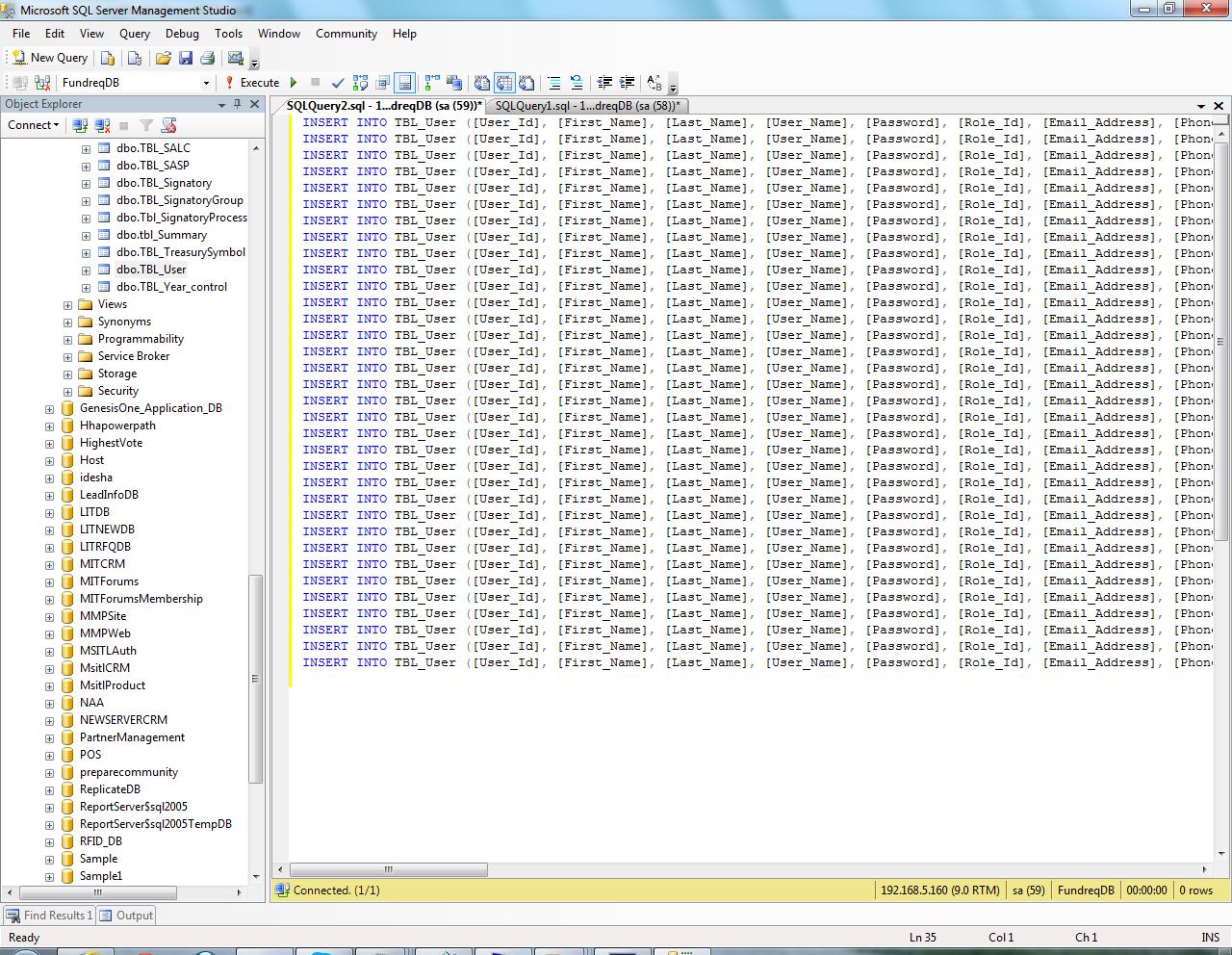Viewport: 1232px width, 955px height.
Task: Expand the Views folder
Action: [x=67, y=305]
